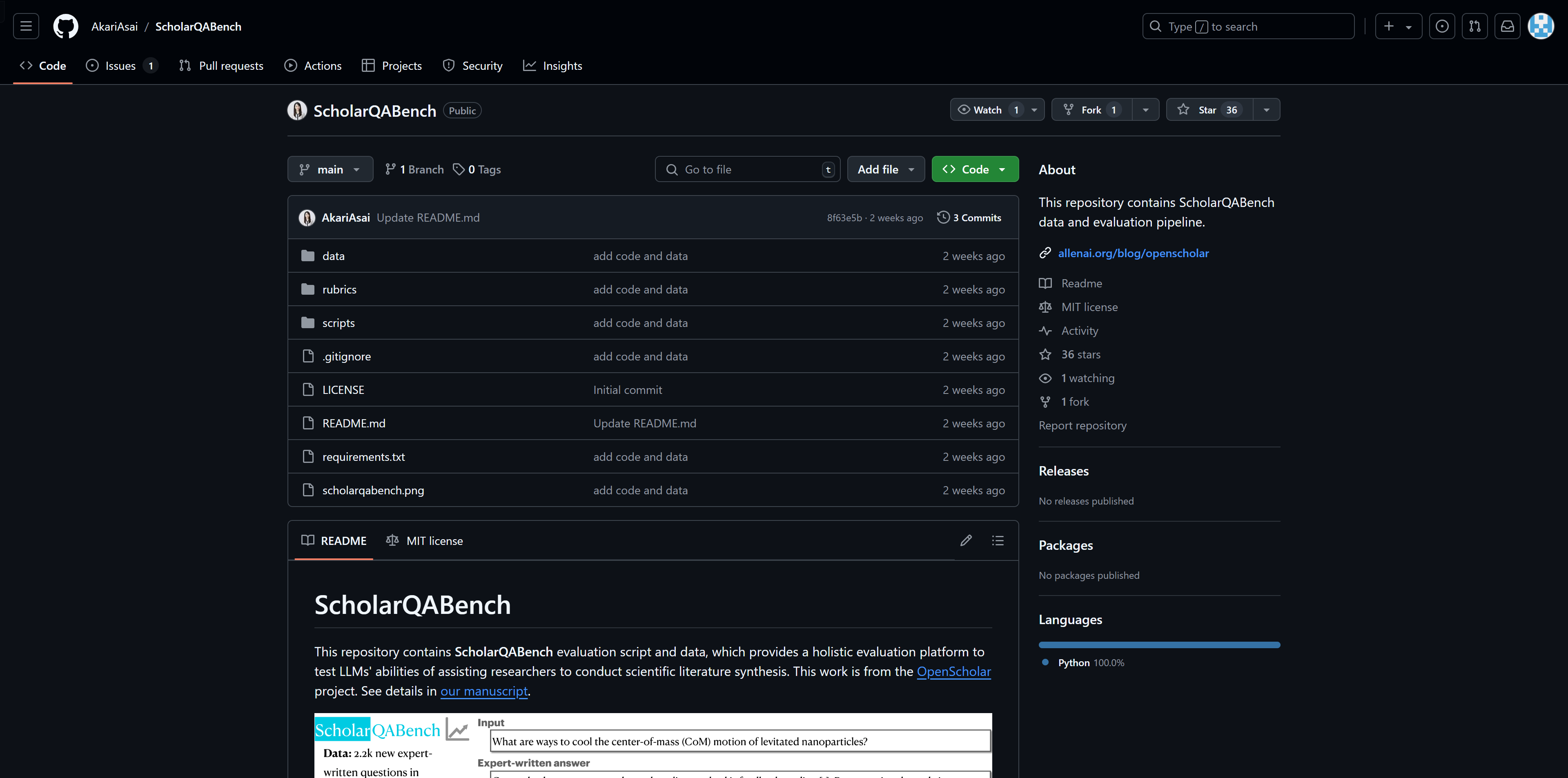
Task: Open the Add file dropdown
Action: coord(886,169)
